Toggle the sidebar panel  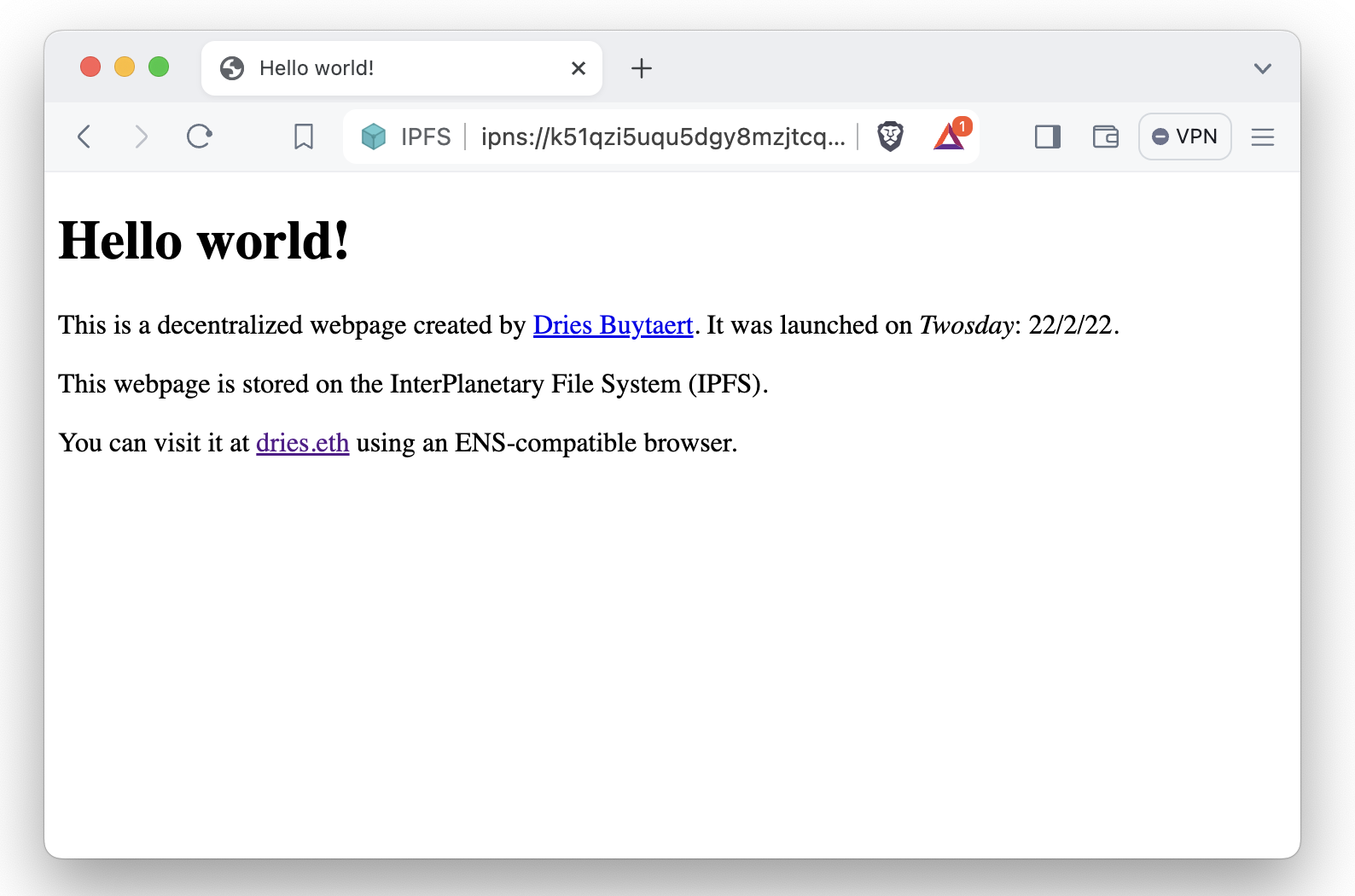1048,137
